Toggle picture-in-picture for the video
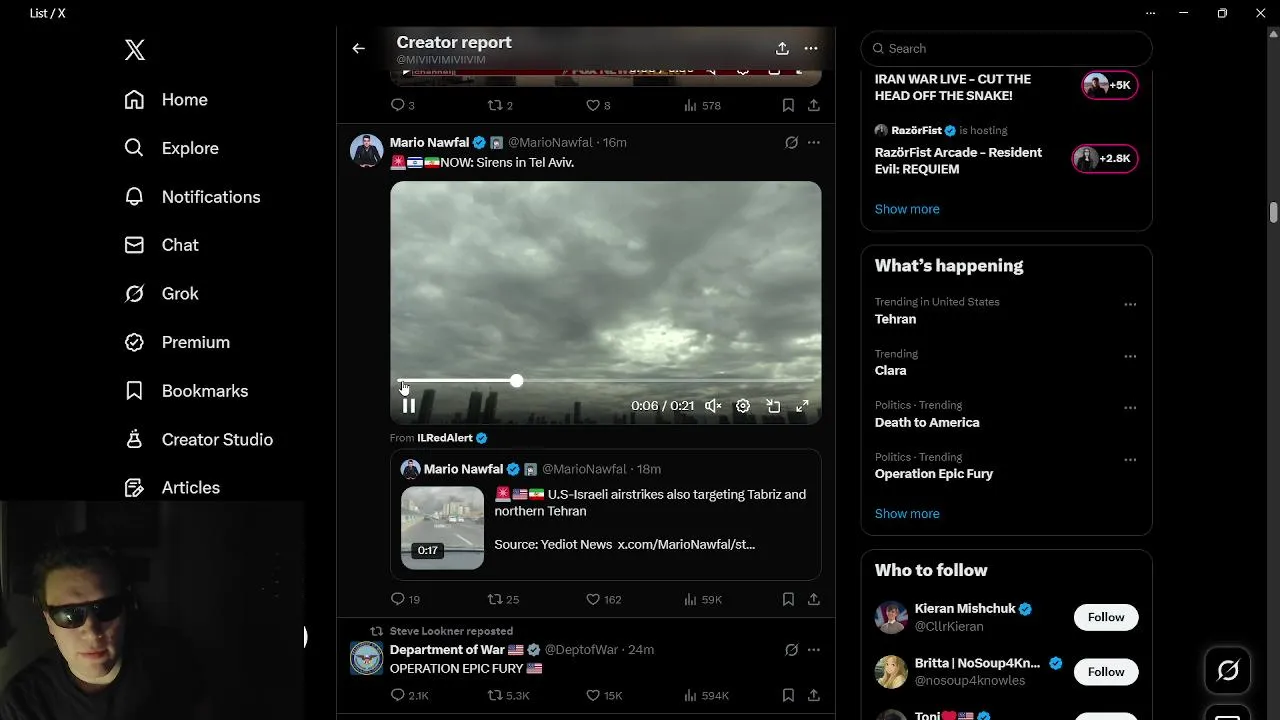Screen dimensions: 1280x720 click(x=773, y=406)
